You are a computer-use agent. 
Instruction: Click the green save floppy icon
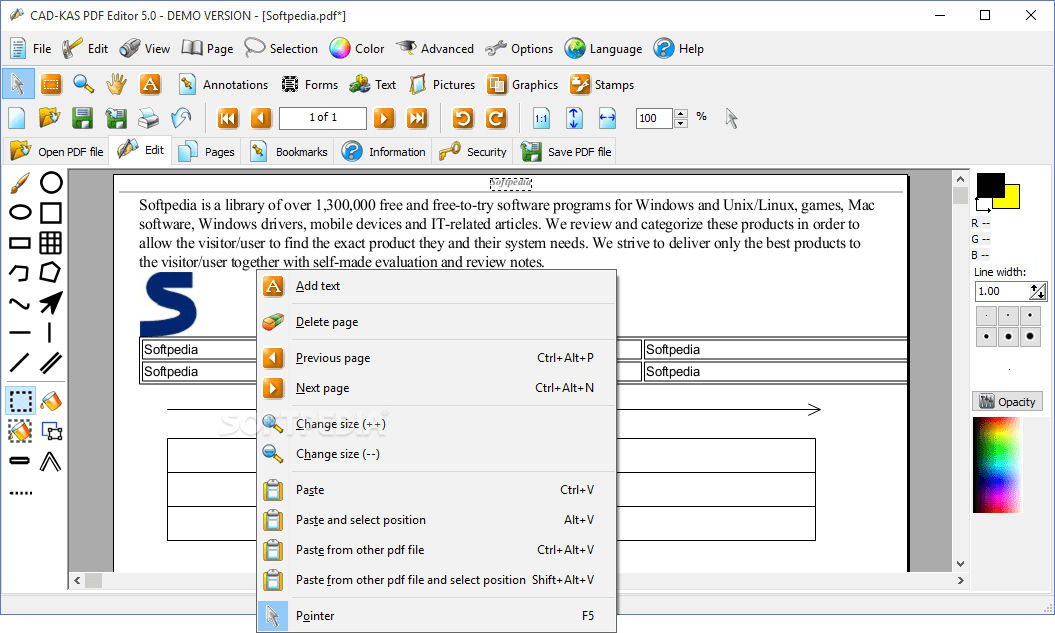coord(83,118)
